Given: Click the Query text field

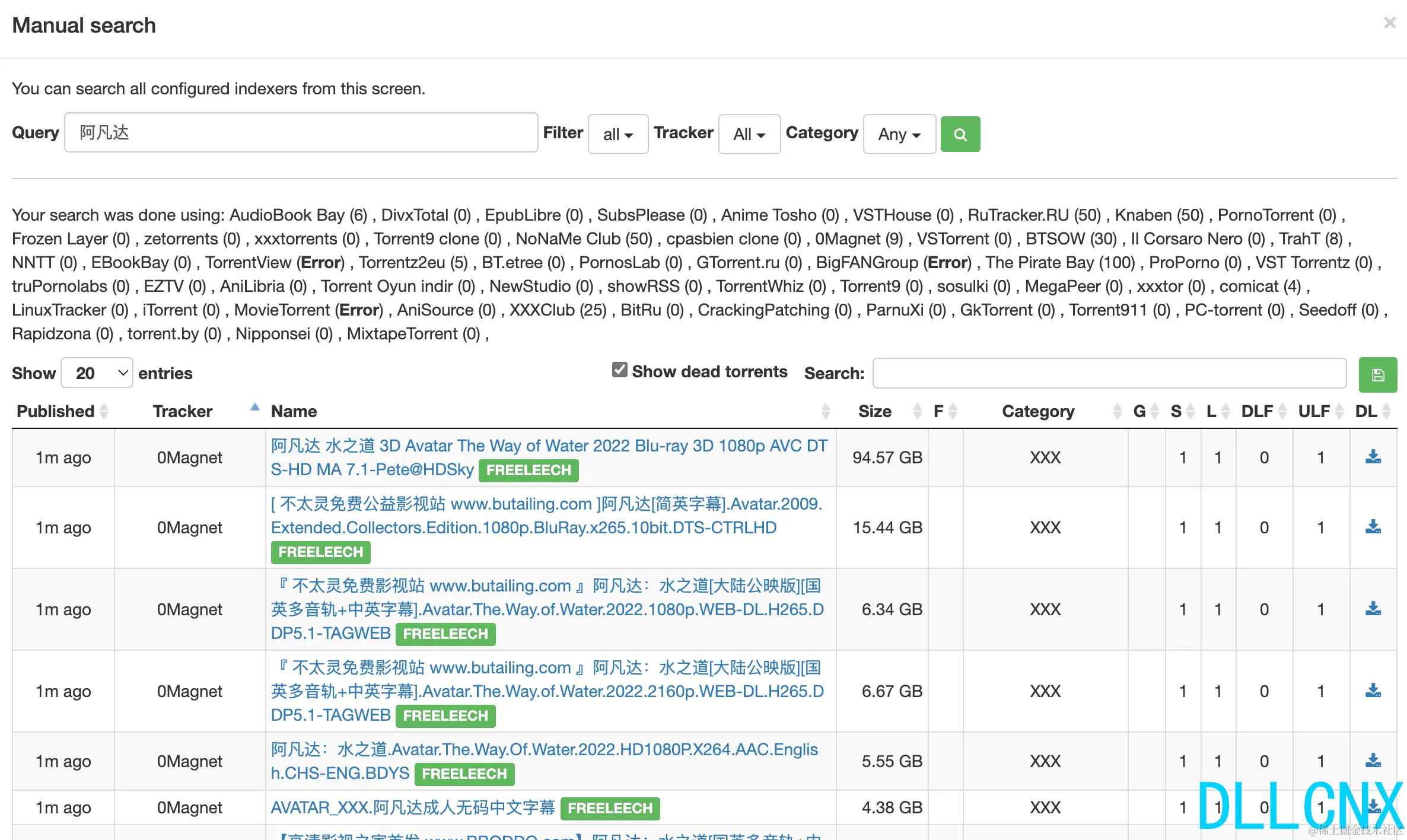Looking at the screenshot, I should [301, 133].
